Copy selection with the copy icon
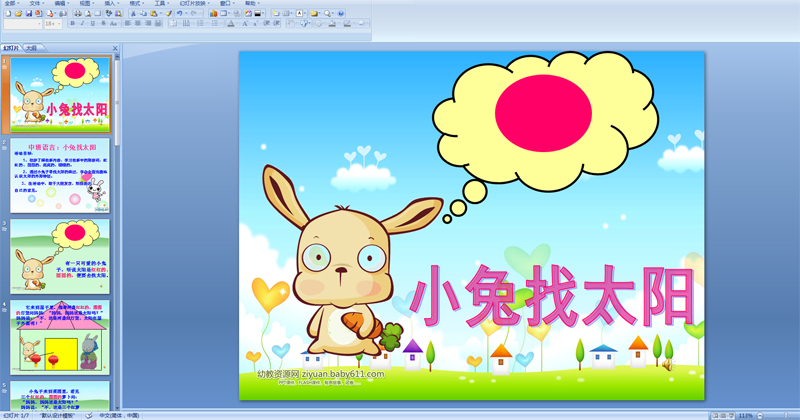Screen dimensions: 800x420 click(x=143, y=13)
